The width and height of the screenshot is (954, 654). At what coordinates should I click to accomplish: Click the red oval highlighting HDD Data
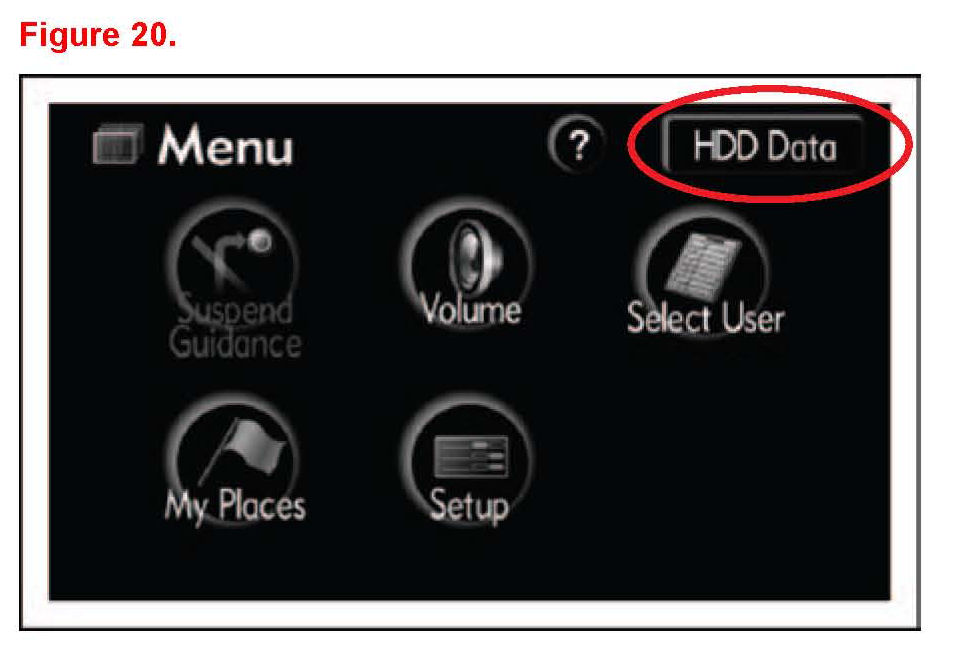coord(769,143)
